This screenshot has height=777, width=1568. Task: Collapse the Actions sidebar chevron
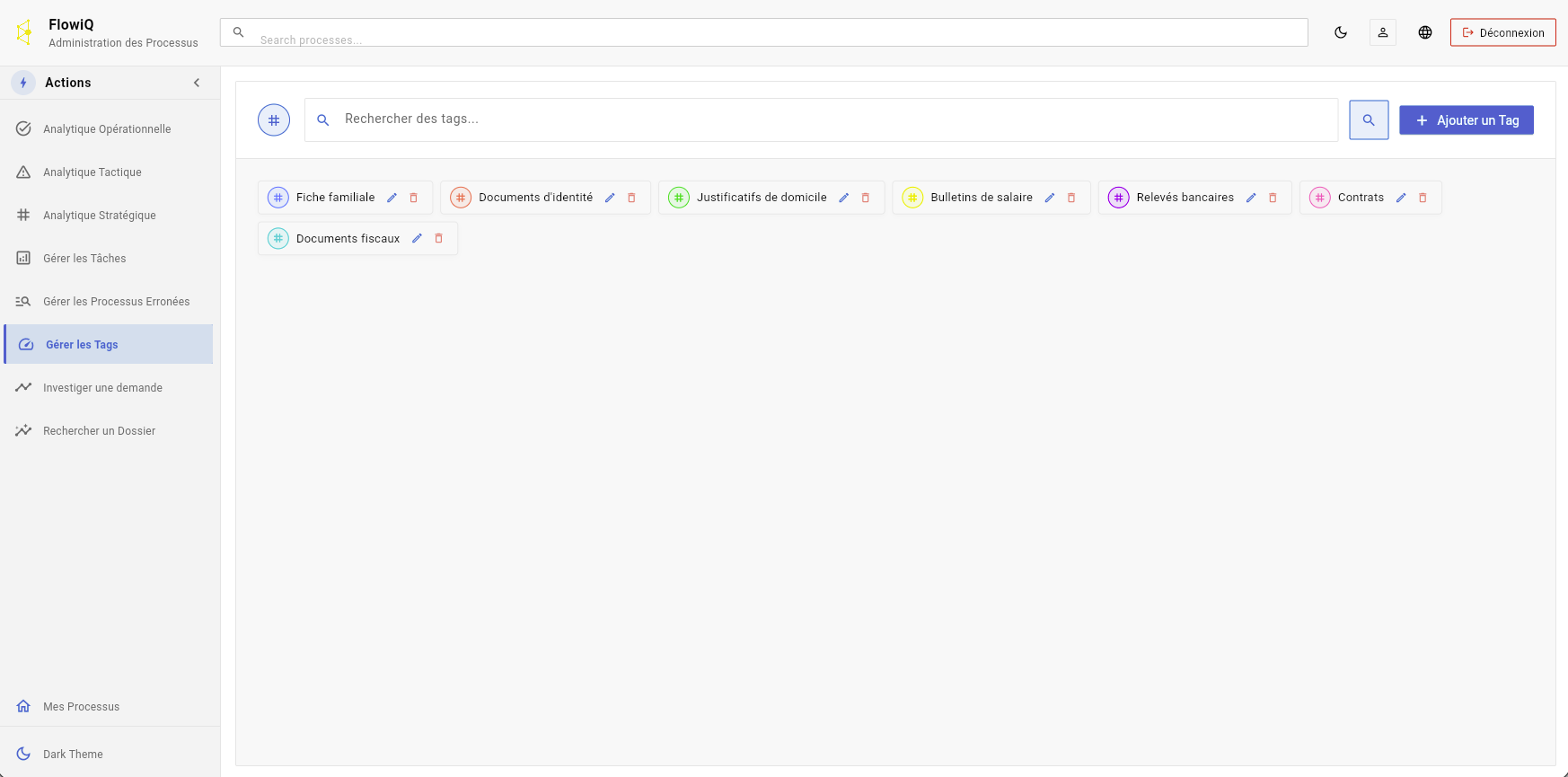[x=197, y=83]
